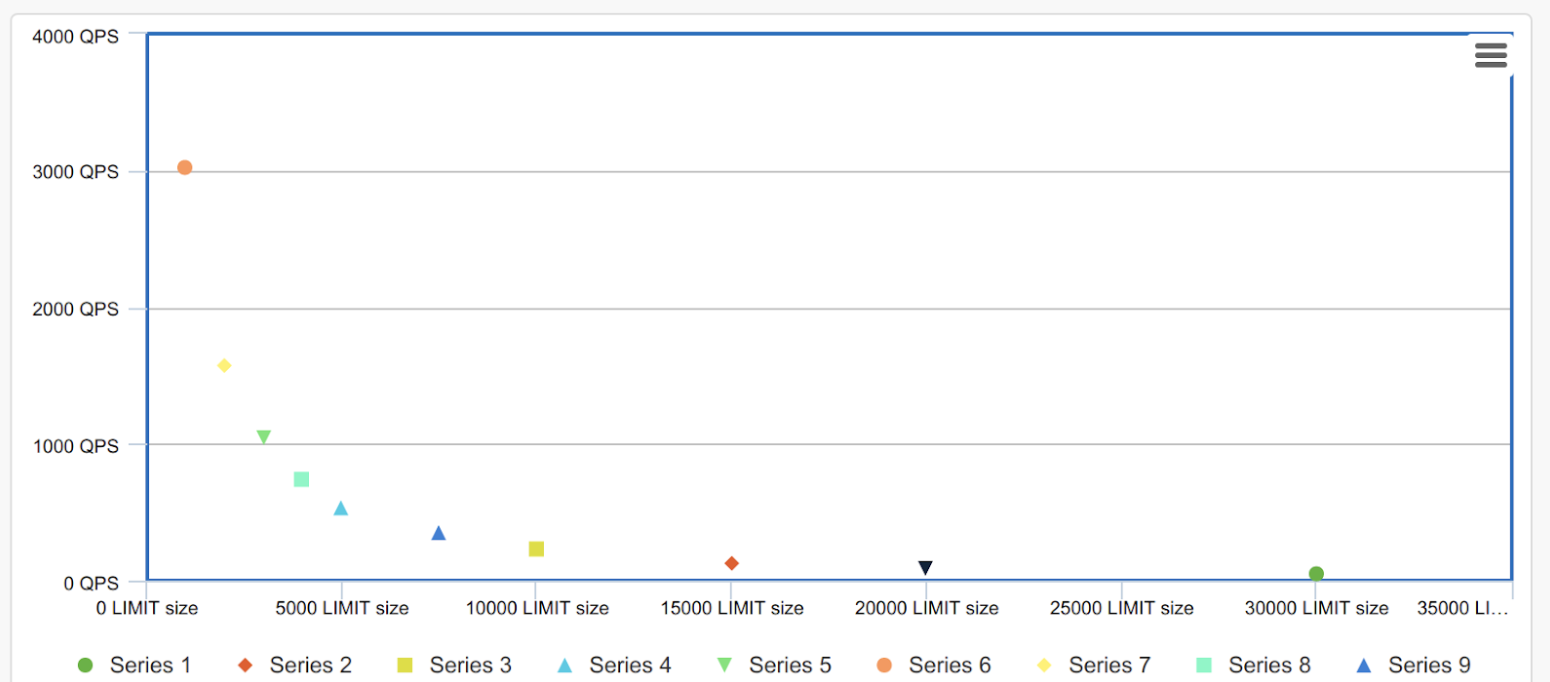This screenshot has height=682, width=1550.
Task: Click the dark blue triangle data point
Action: click(438, 533)
